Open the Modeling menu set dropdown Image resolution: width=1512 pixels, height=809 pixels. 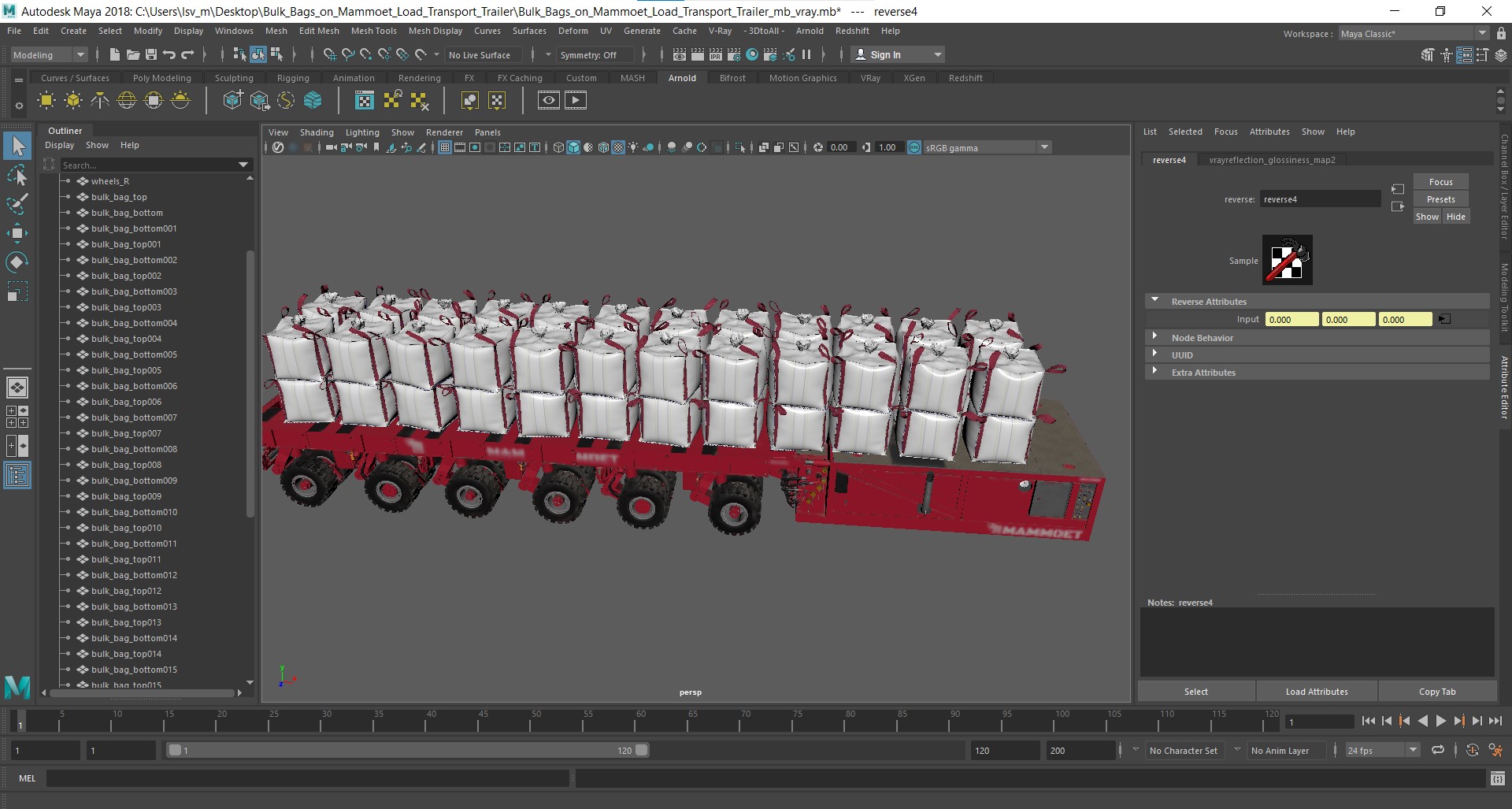[x=49, y=54]
